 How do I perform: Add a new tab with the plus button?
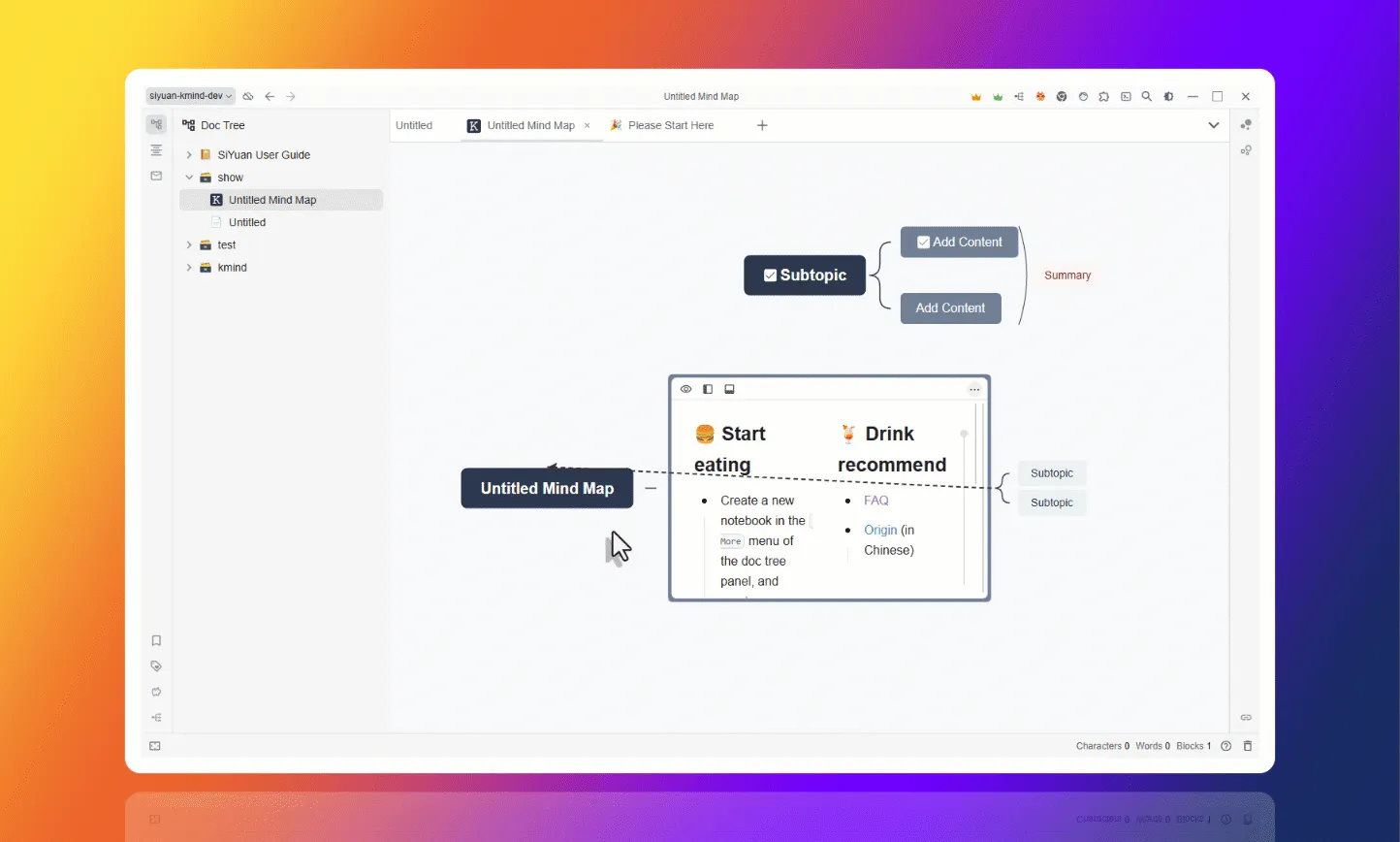[762, 125]
